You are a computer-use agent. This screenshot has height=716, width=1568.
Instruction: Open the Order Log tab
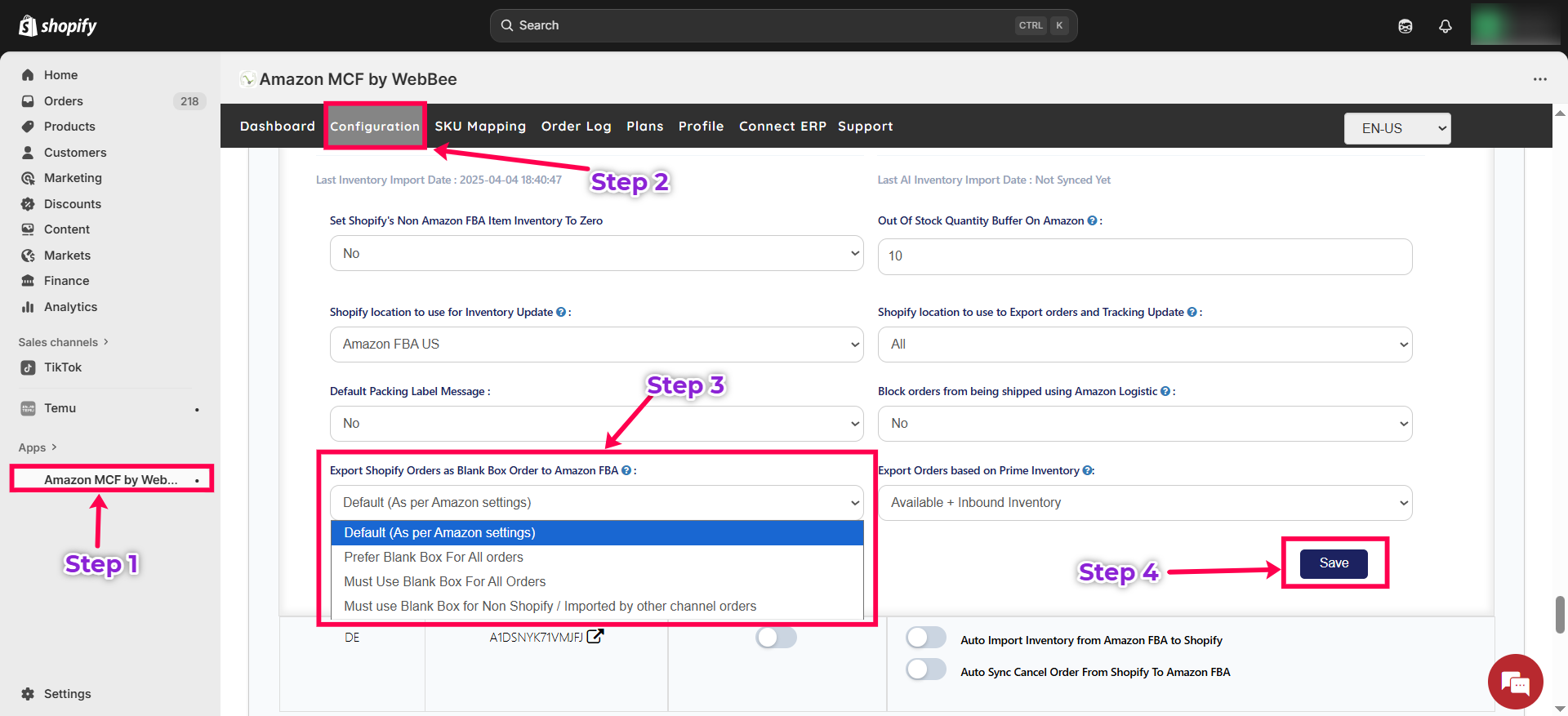point(576,127)
